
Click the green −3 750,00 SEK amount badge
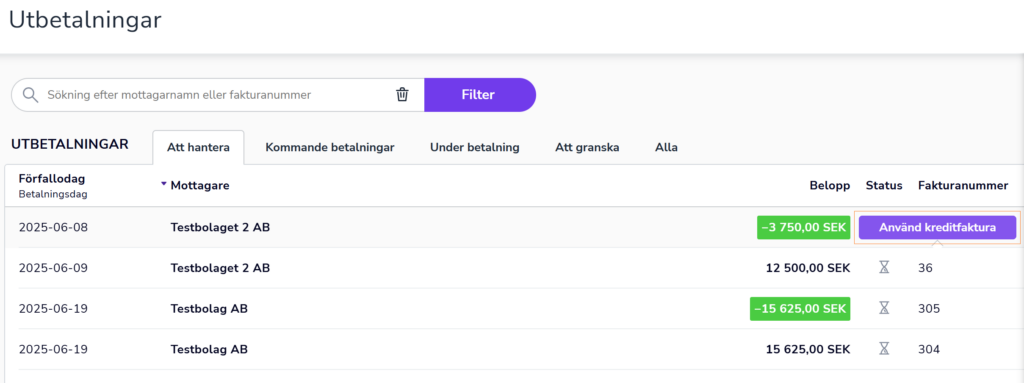803,227
